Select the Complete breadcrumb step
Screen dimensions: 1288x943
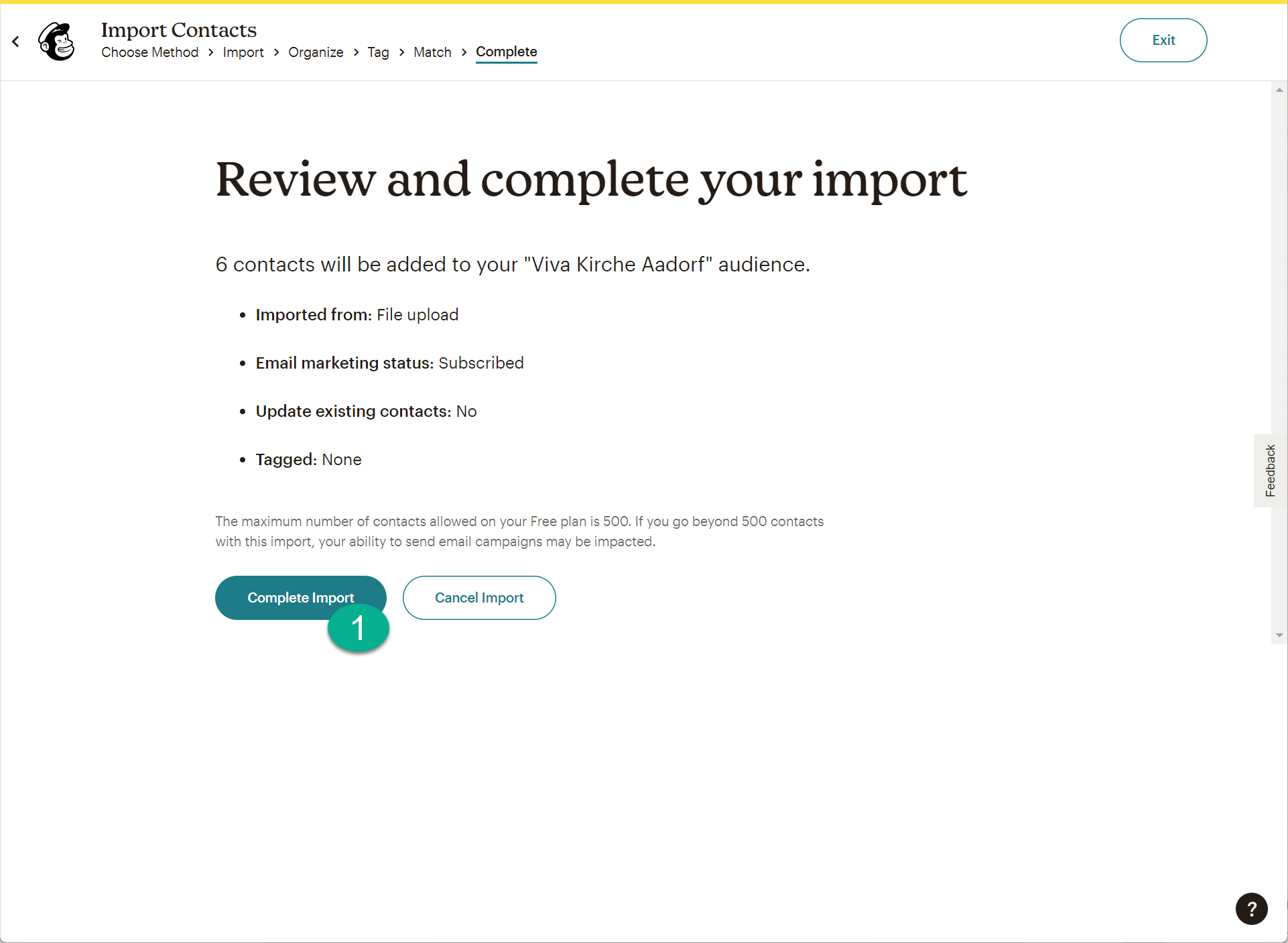point(506,52)
